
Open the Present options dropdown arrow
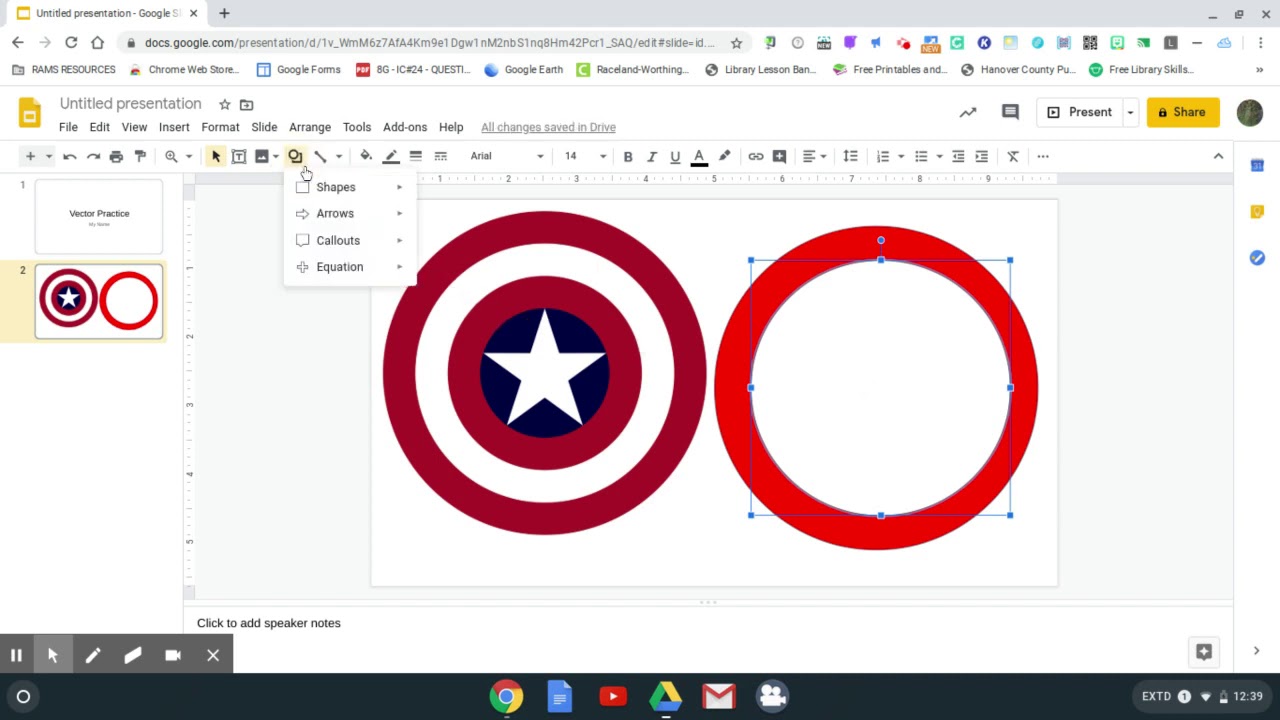(x=1130, y=112)
